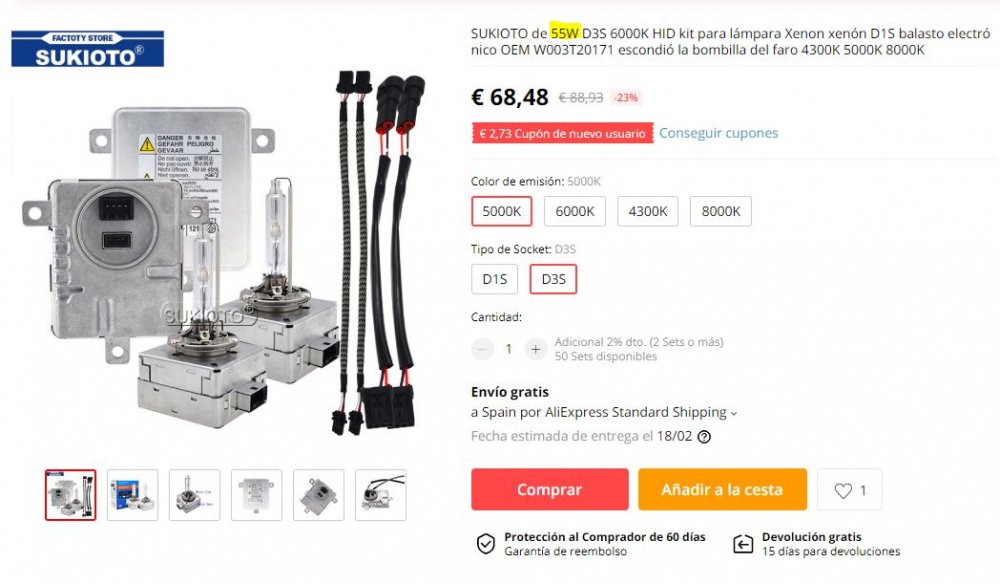Decrease quantity with the minus button

pos(483,349)
